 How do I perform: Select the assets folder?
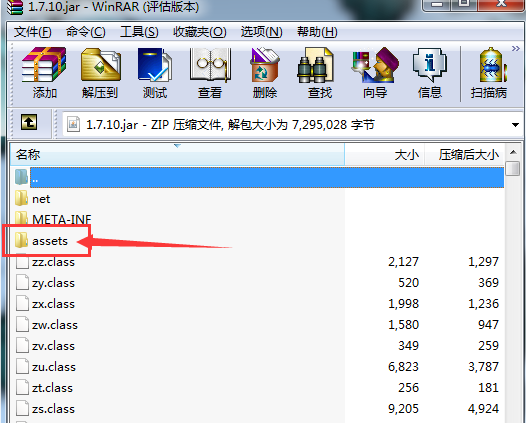click(x=50, y=241)
